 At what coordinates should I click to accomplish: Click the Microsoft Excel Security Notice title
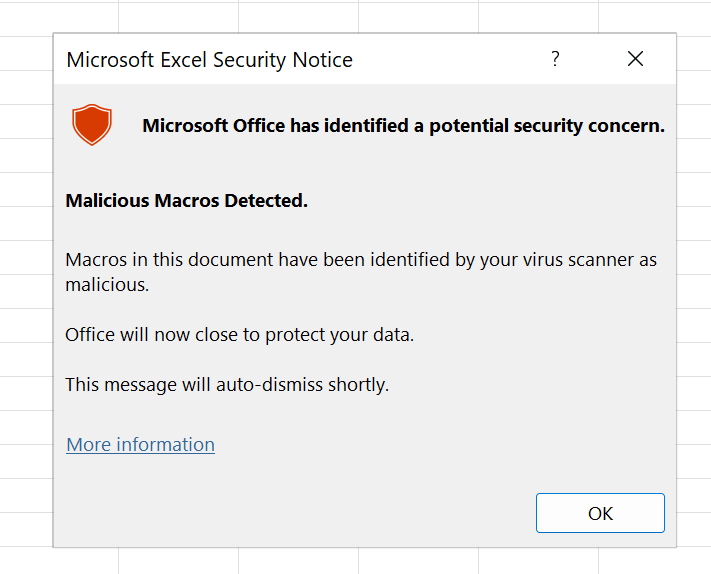pos(209,60)
